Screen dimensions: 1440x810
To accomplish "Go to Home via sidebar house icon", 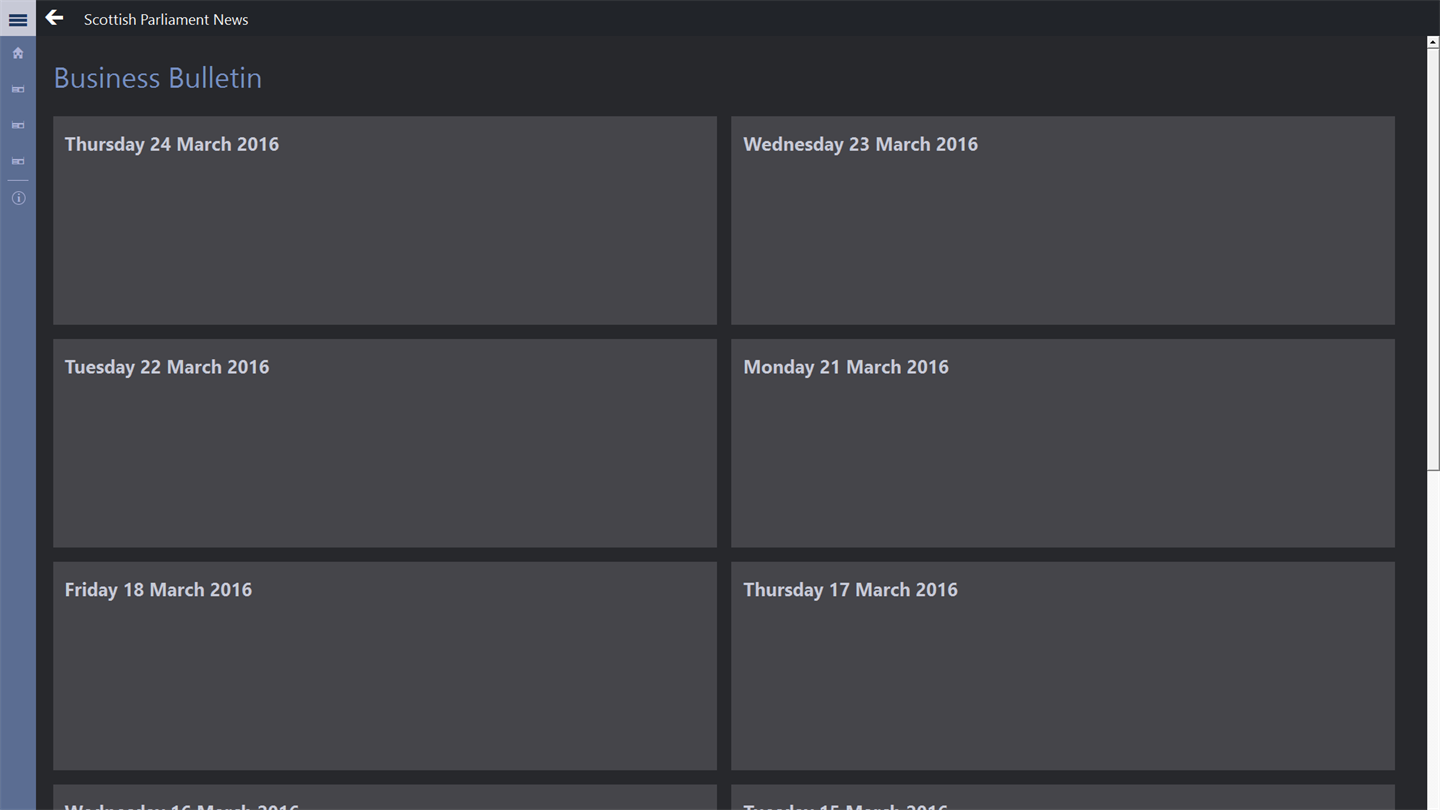I will 18,53.
